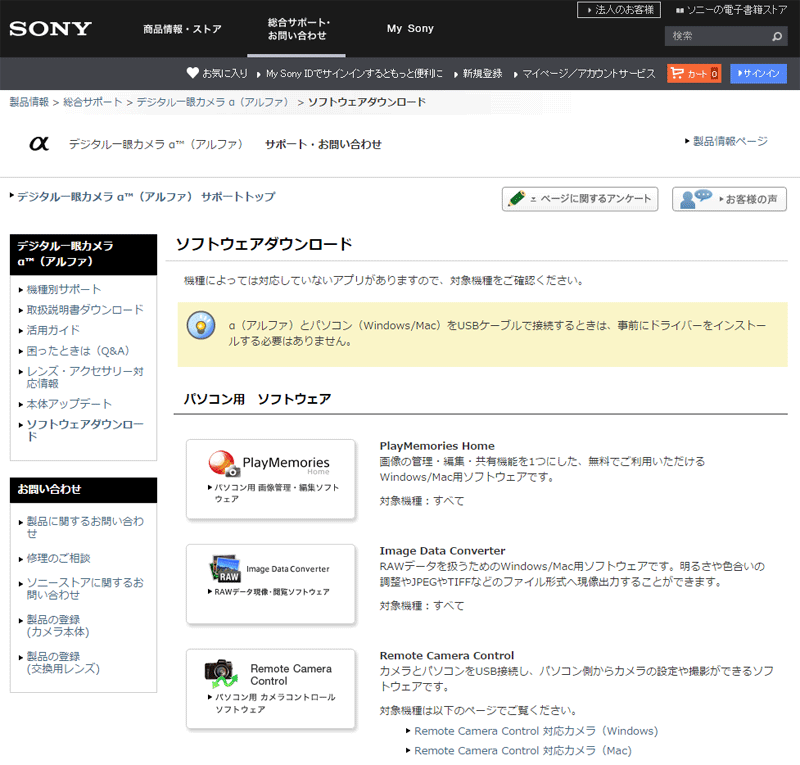Image resolution: width=800 pixels, height=765 pixels.
Task: Click 法人のお客様 button
Action: 619,10
